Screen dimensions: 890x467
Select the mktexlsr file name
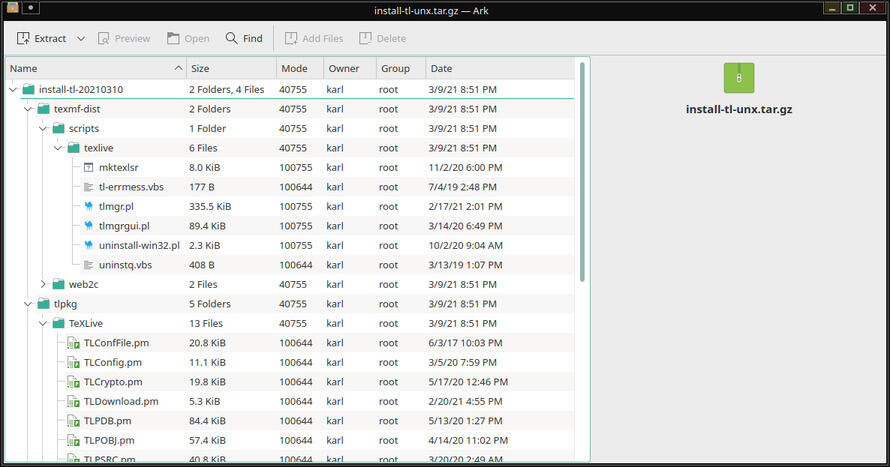(x=119, y=167)
